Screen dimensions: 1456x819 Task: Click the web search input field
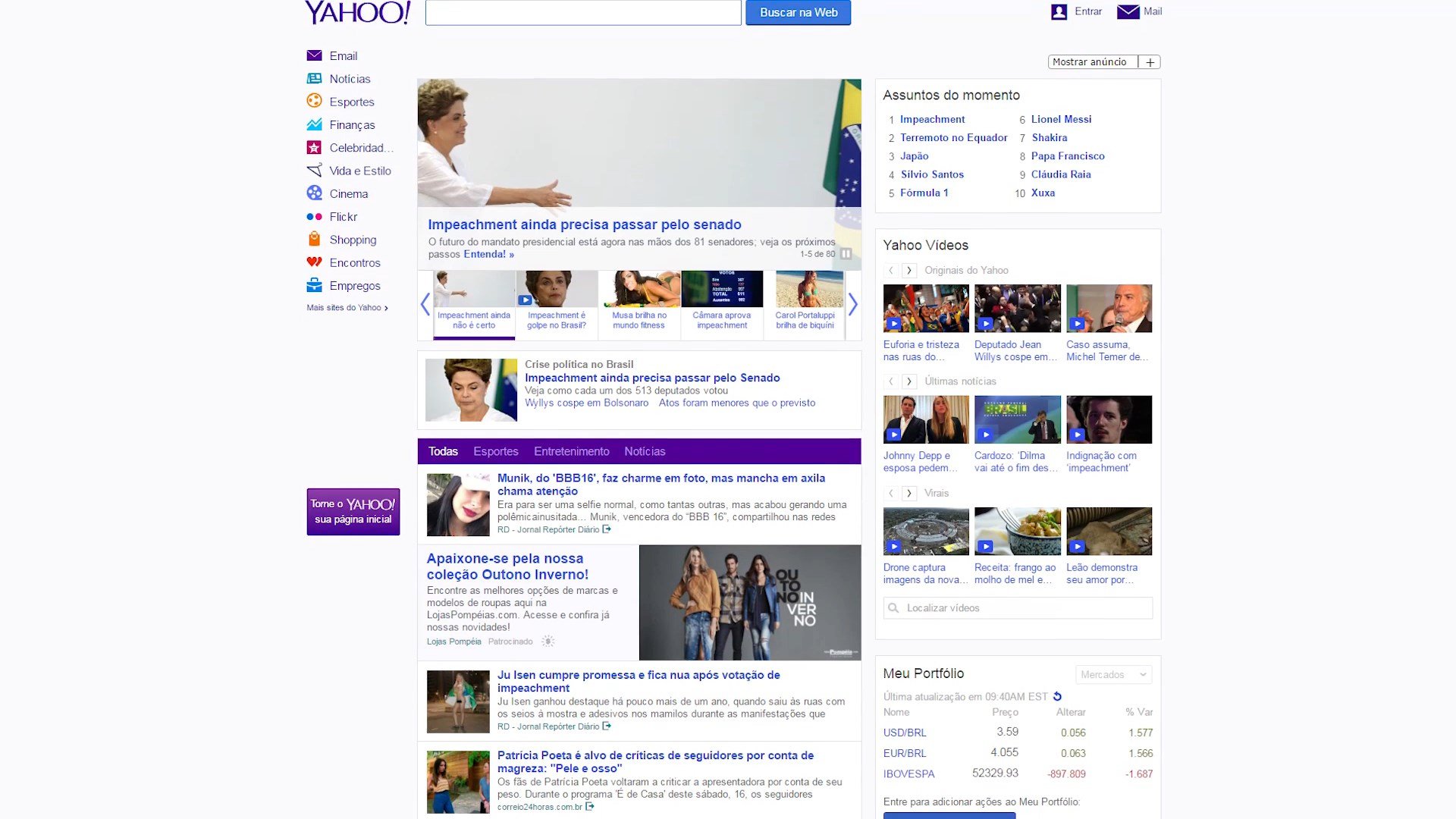tap(583, 12)
